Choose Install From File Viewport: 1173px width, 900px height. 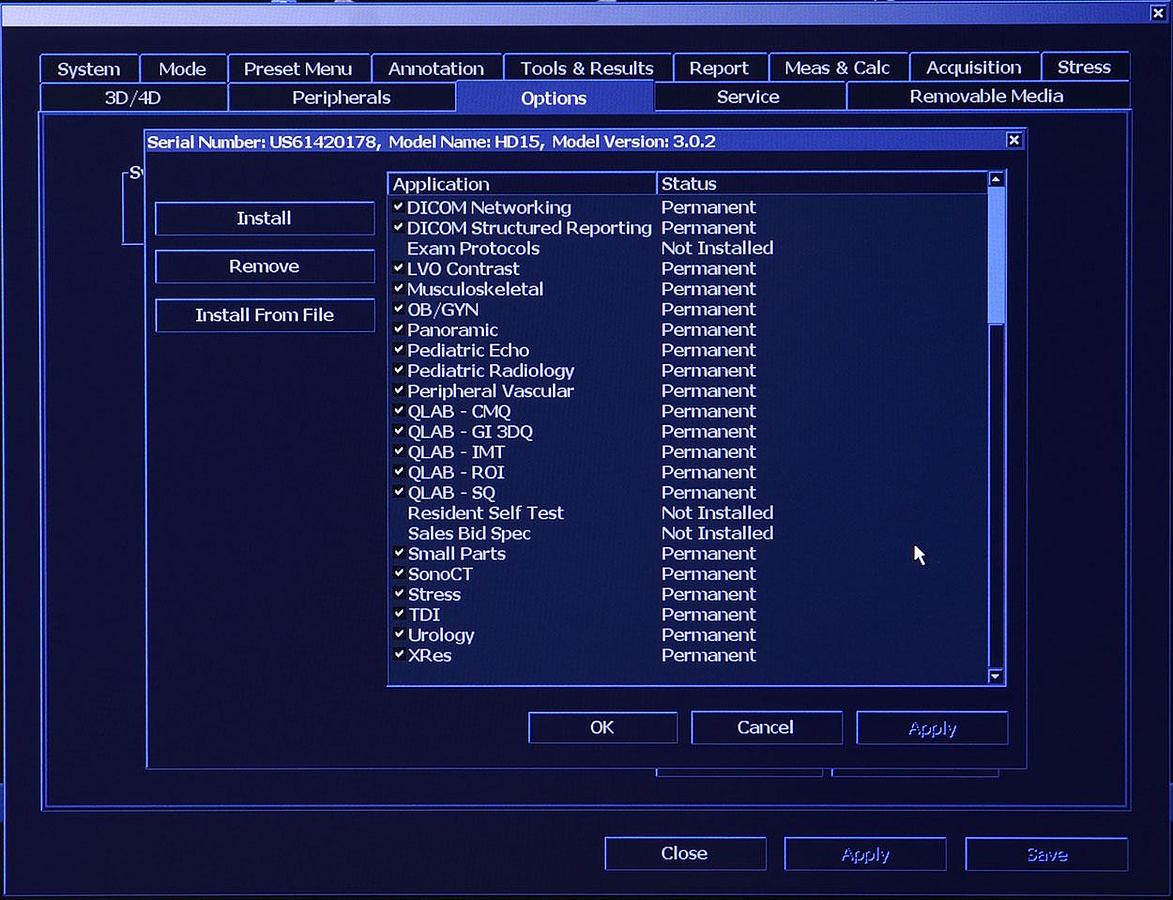point(264,315)
